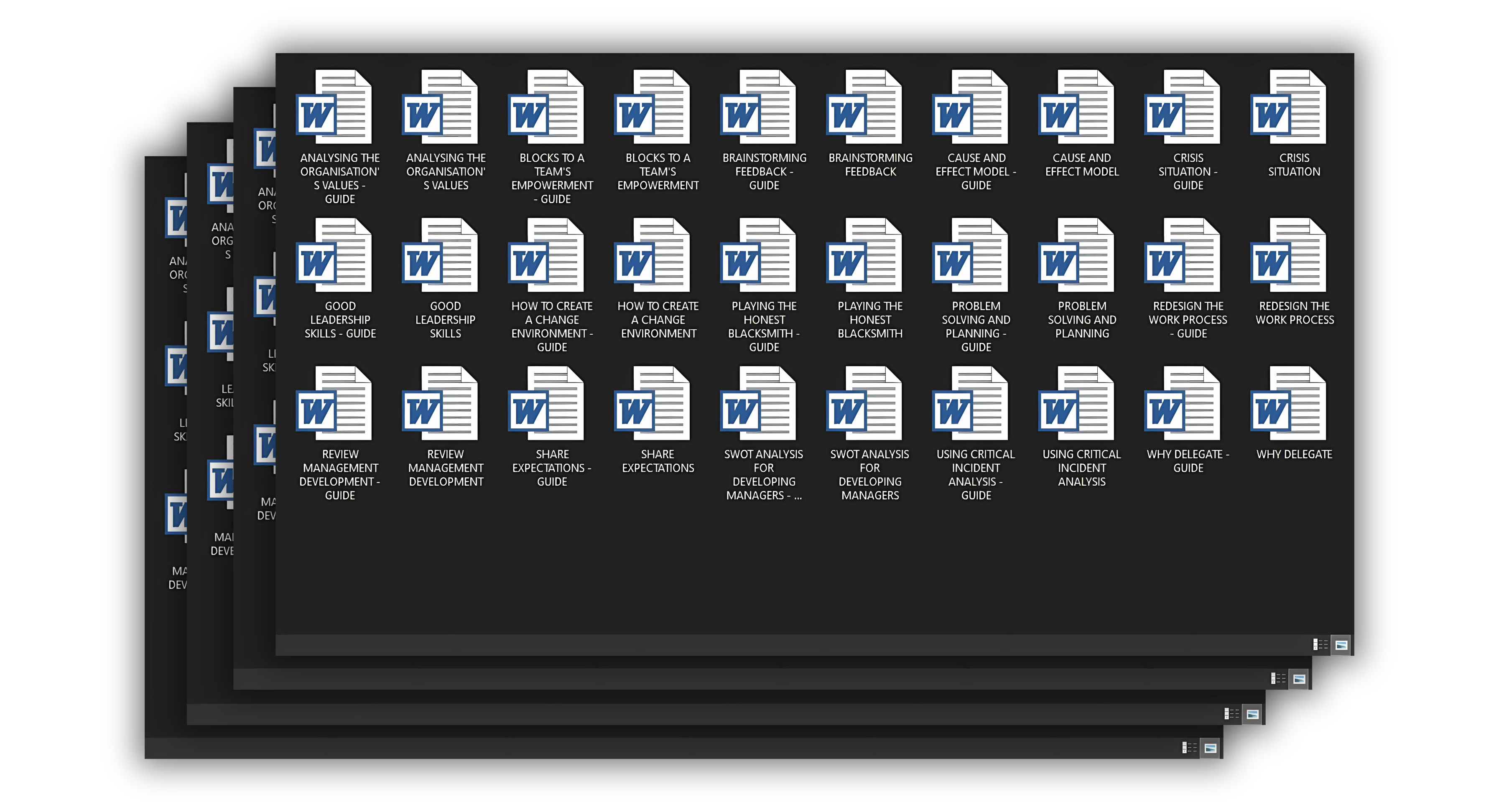This screenshot has width=1499, height=812.
Task: Click Problem Solving and Planning file icon
Action: pos(1076,256)
